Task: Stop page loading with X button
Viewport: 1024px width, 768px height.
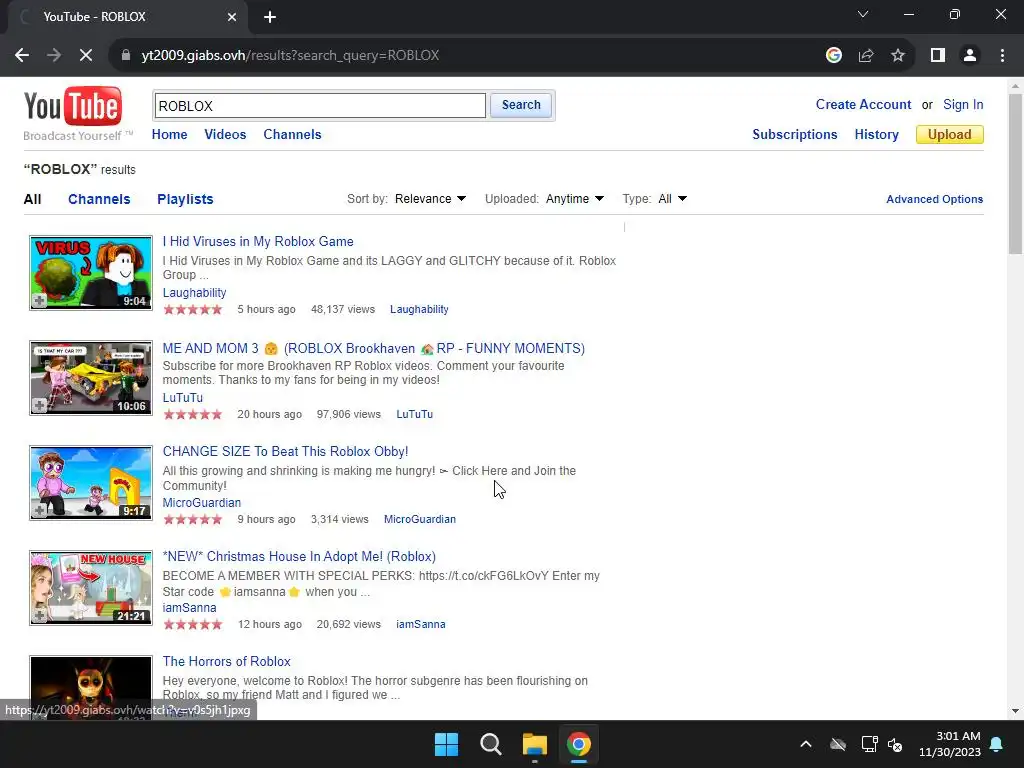Action: pos(86,56)
